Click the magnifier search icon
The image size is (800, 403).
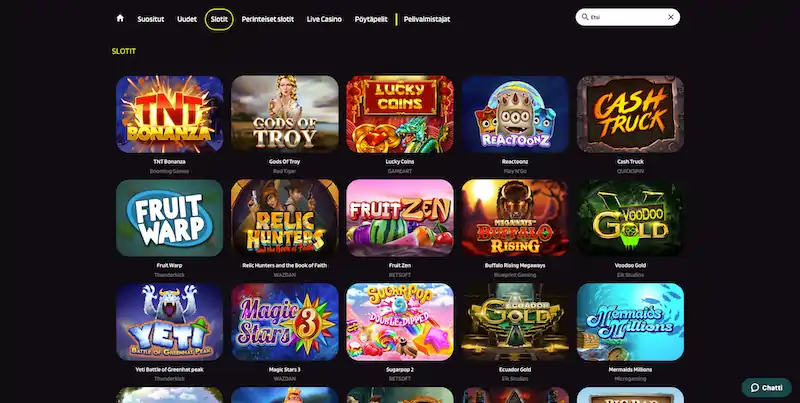pyautogui.click(x=585, y=17)
